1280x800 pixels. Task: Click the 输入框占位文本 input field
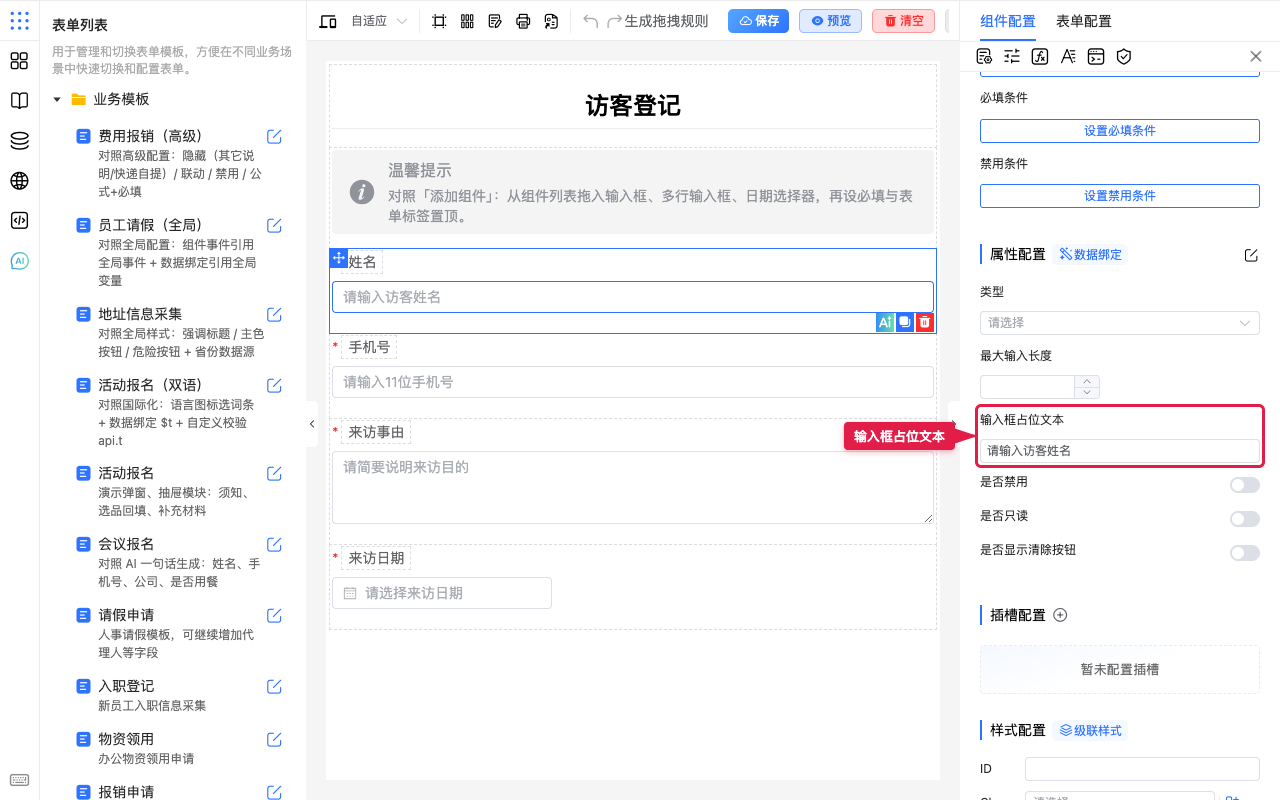tap(1120, 451)
